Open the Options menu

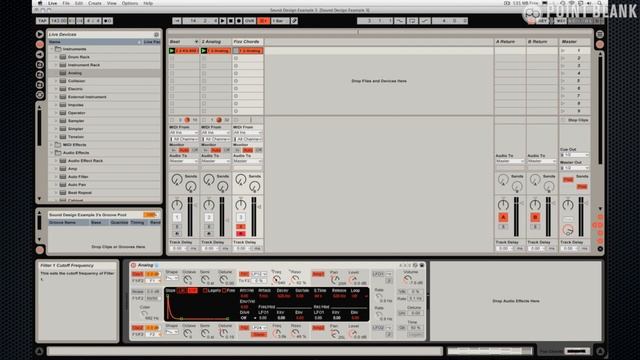point(130,3)
